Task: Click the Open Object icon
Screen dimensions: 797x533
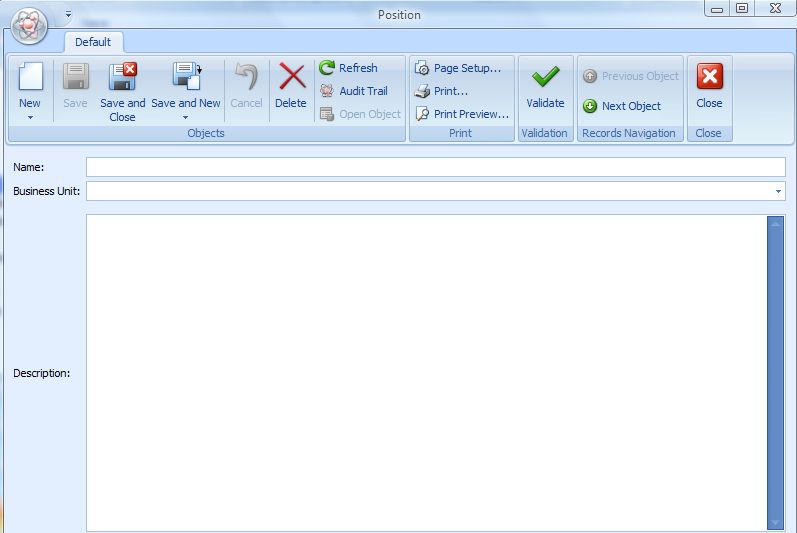Action: (x=326, y=114)
